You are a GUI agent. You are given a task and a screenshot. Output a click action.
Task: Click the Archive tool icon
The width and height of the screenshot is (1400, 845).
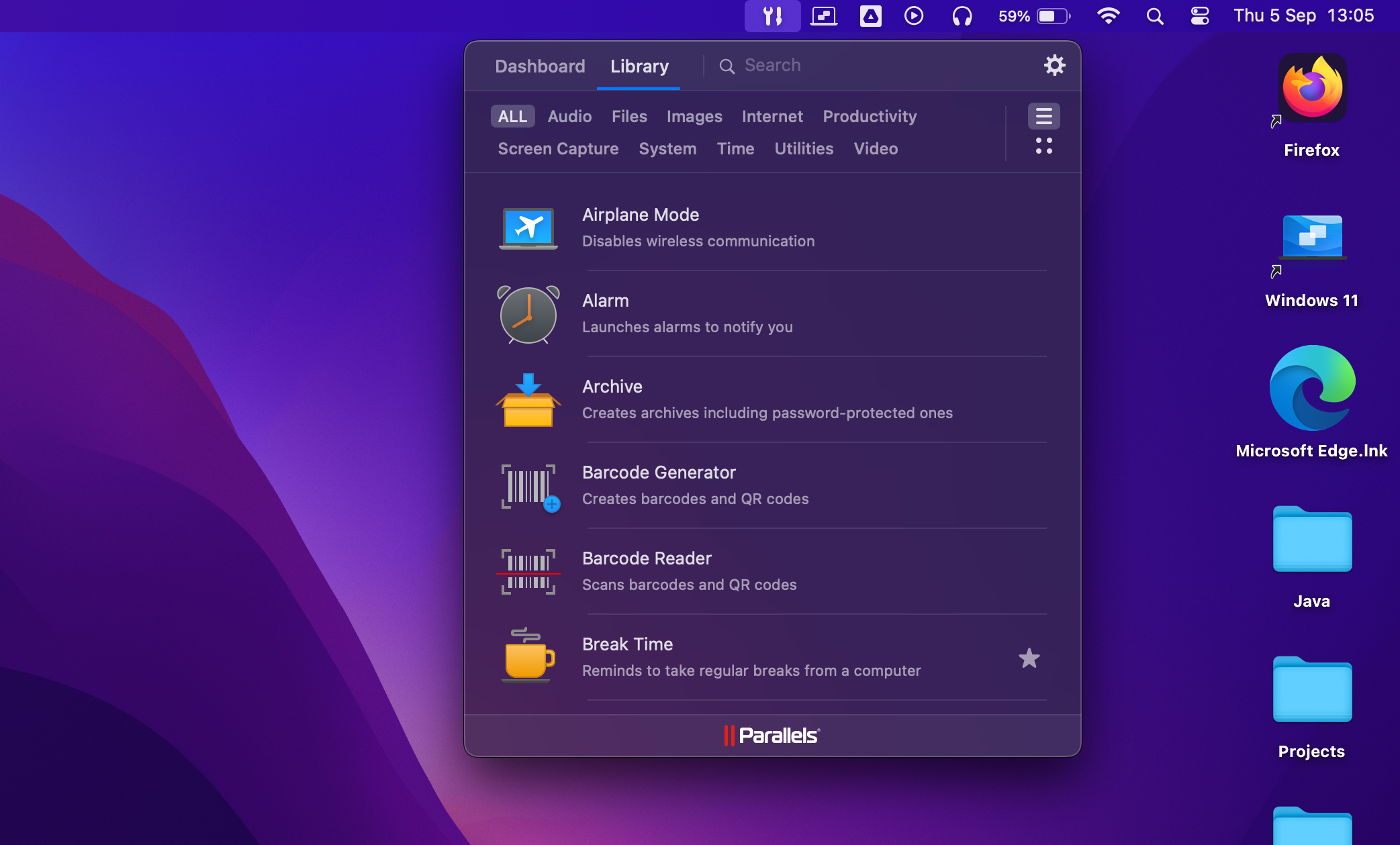(x=527, y=400)
